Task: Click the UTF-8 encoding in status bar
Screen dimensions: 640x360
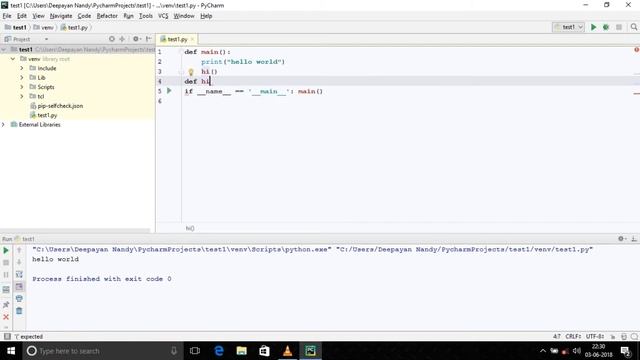Action: (x=595, y=336)
